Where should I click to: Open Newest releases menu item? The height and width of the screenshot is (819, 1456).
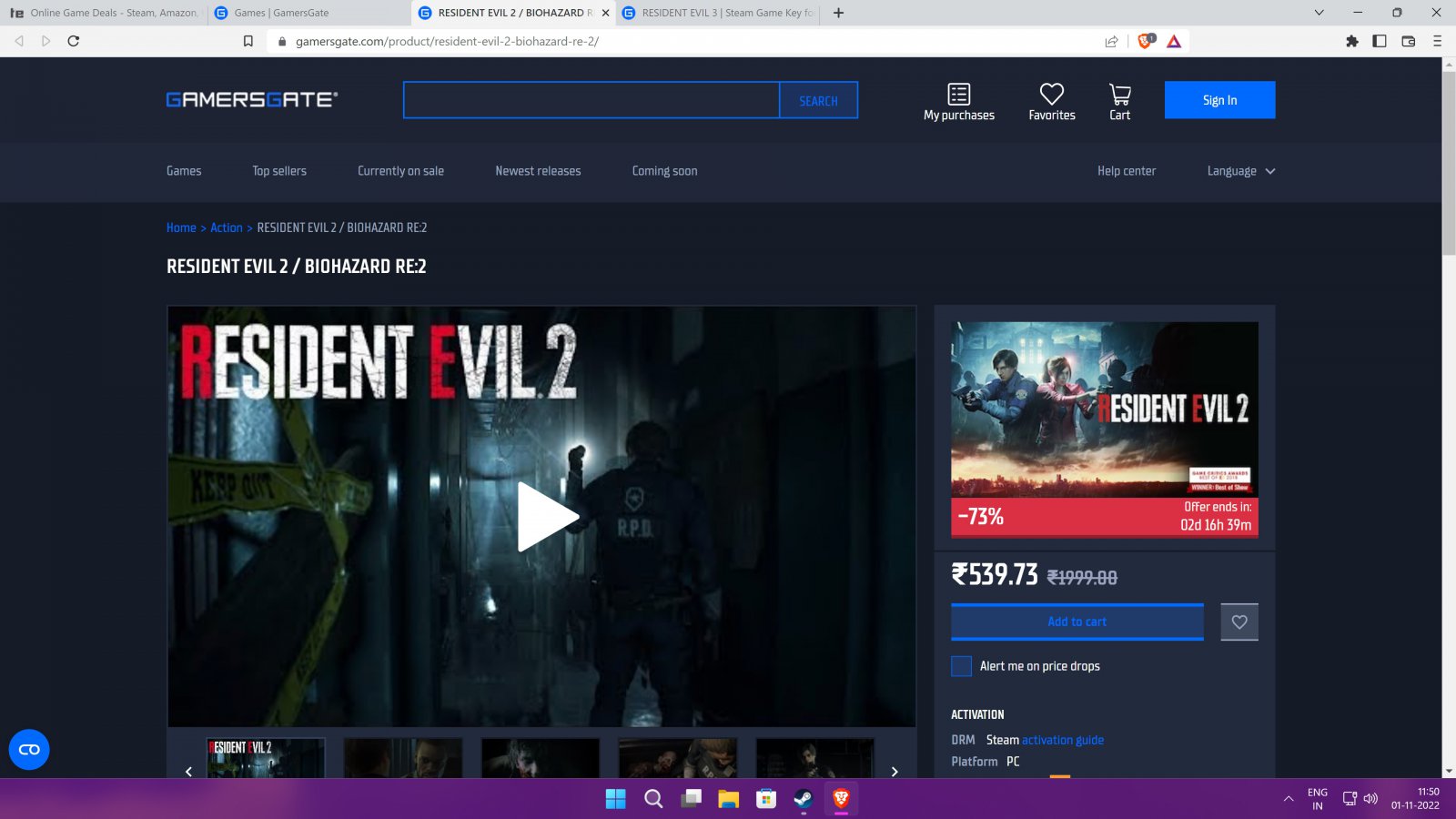pos(538,171)
